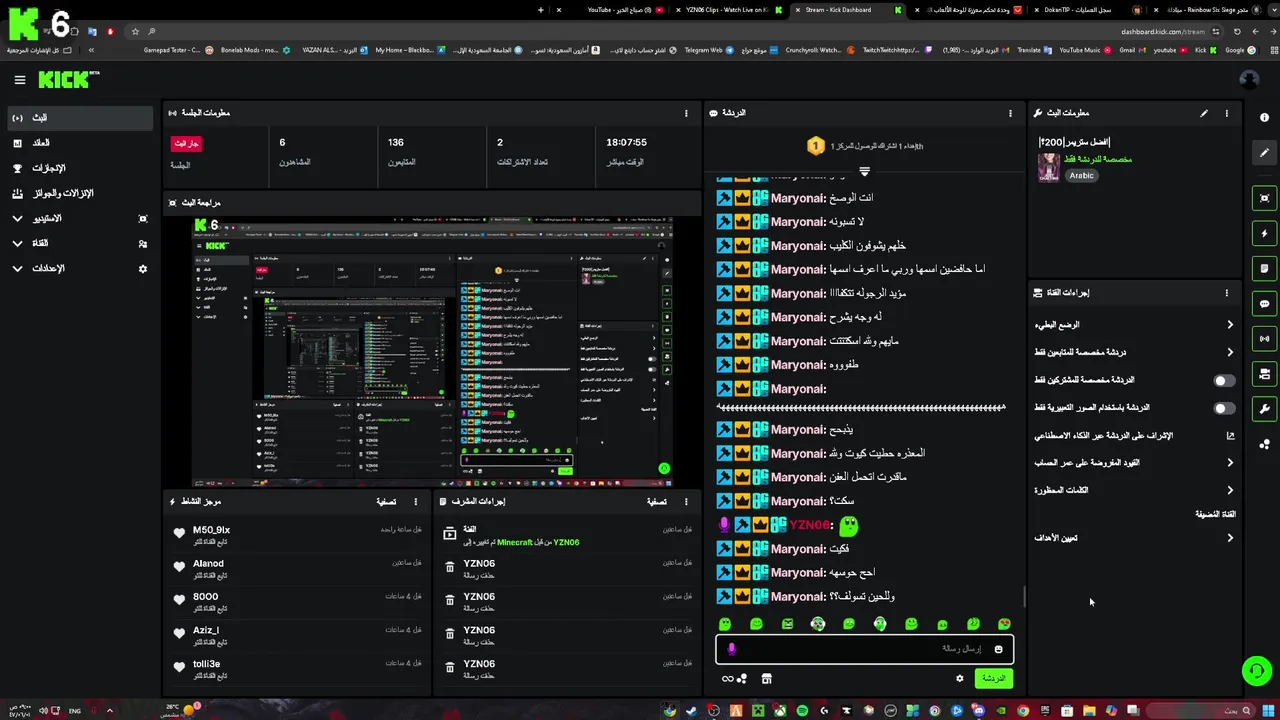
Task: Open AI chat moderation external link
Action: point(1230,436)
